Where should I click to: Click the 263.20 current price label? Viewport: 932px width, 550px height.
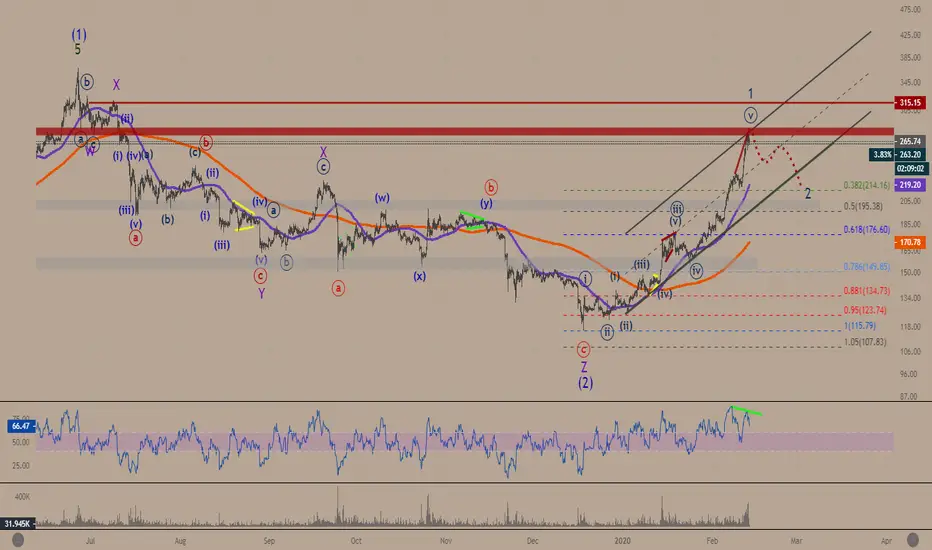(909, 155)
